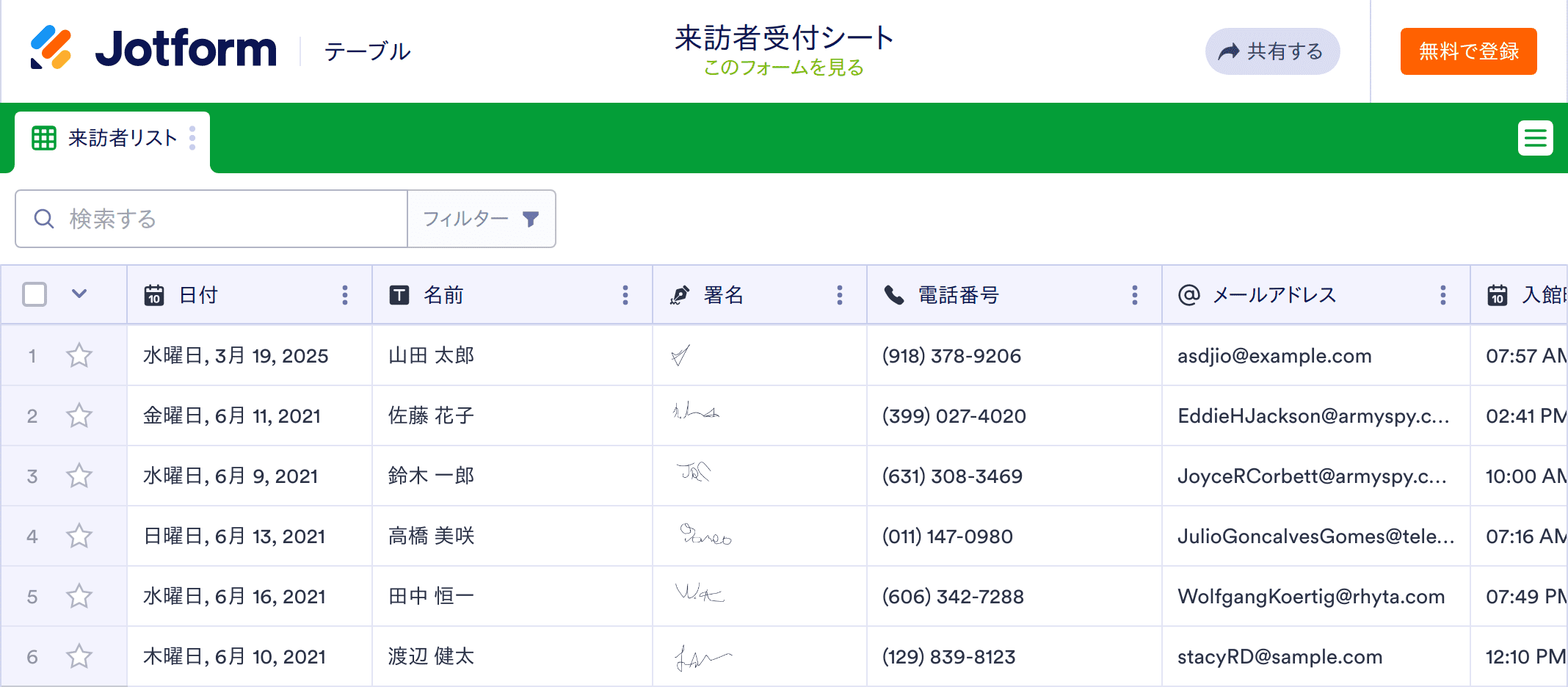1568x687 pixels.
Task: Click the Jotform logo icon
Action: 51,48
